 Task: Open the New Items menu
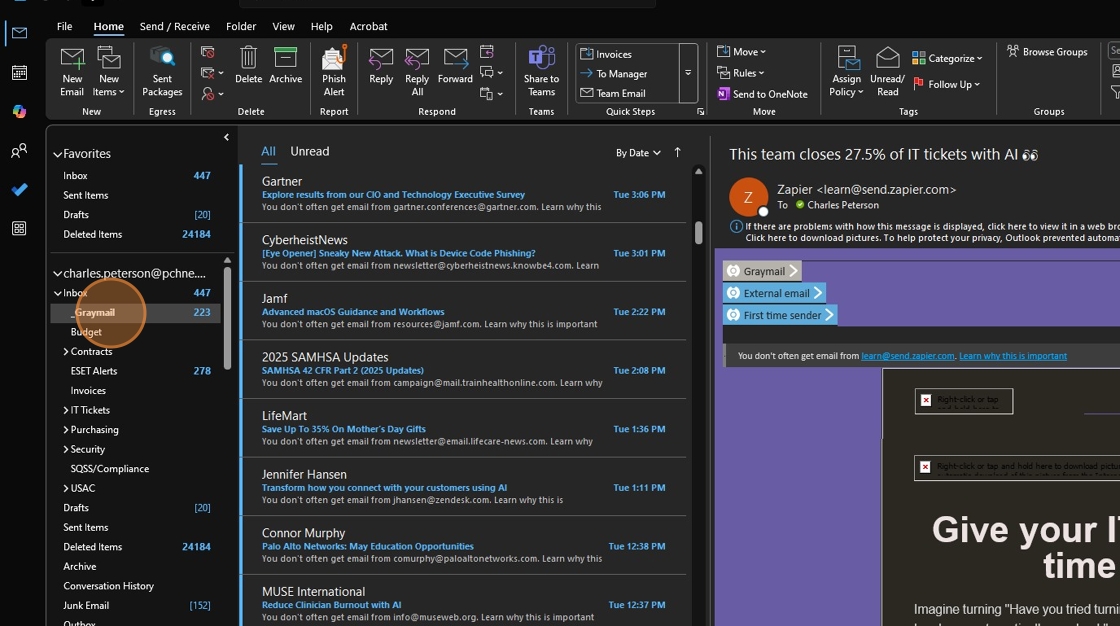109,71
